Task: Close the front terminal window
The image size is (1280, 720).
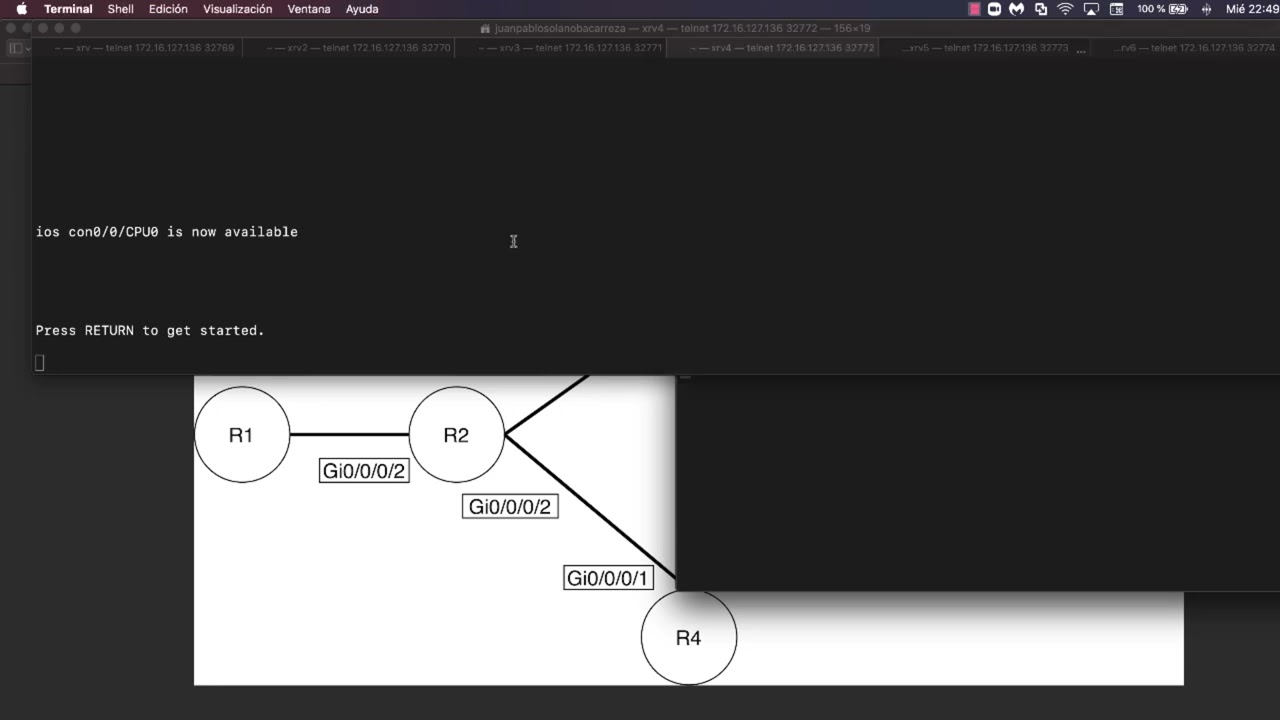Action: pos(44,29)
